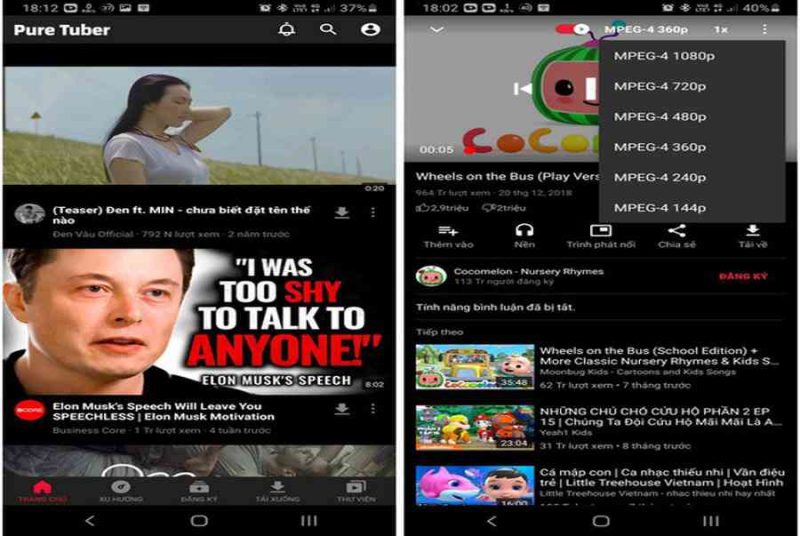Skip to previous video in player
The width and height of the screenshot is (800, 536).
[522, 89]
